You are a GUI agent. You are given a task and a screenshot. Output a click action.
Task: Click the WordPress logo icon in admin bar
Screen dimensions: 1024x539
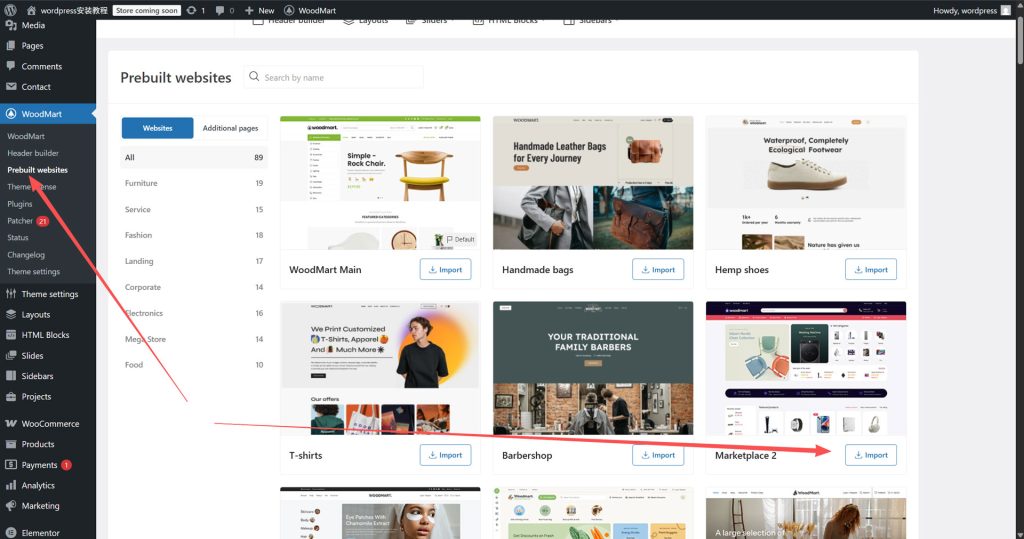coord(11,10)
